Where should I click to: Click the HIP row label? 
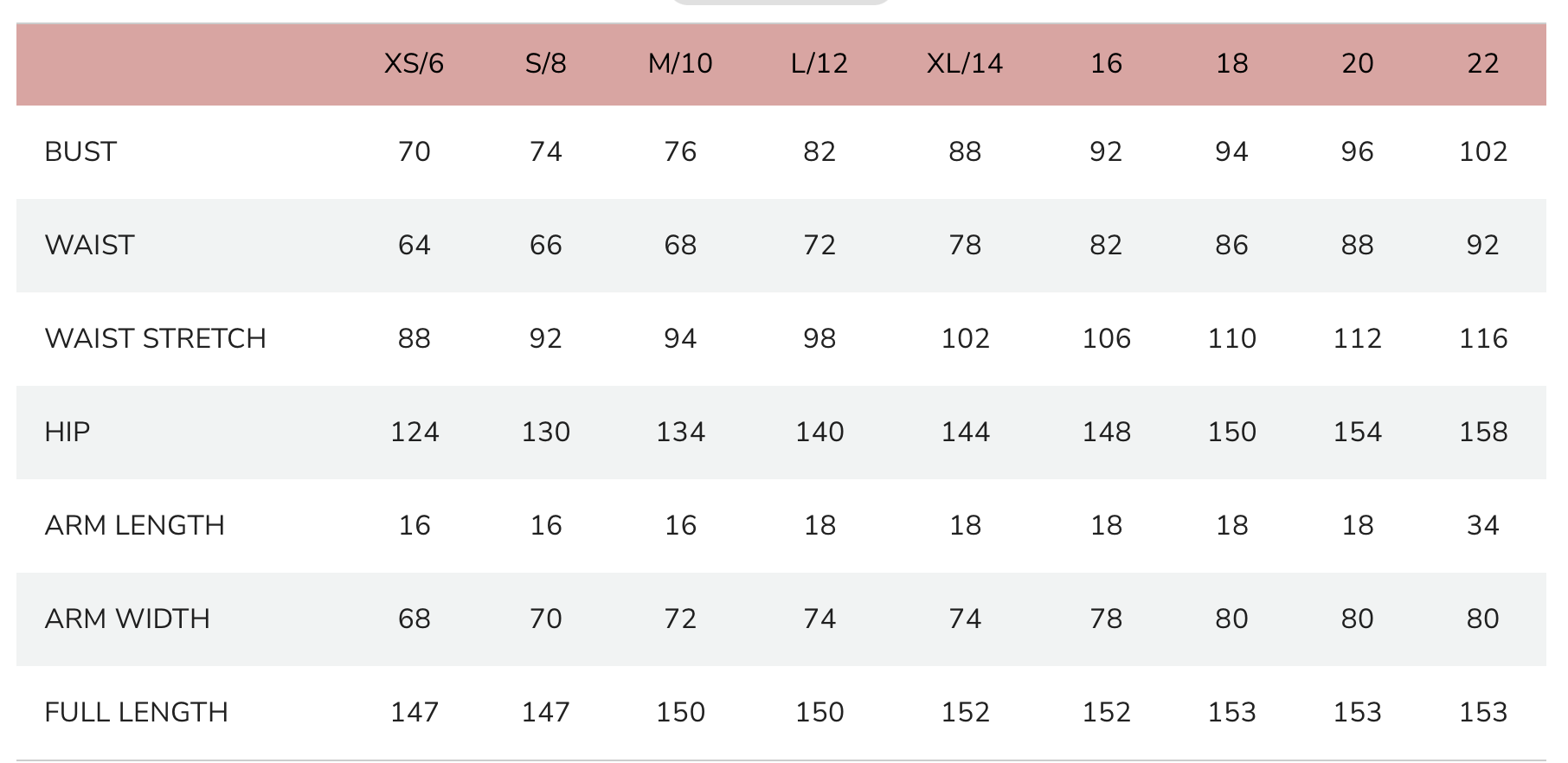coord(67,433)
